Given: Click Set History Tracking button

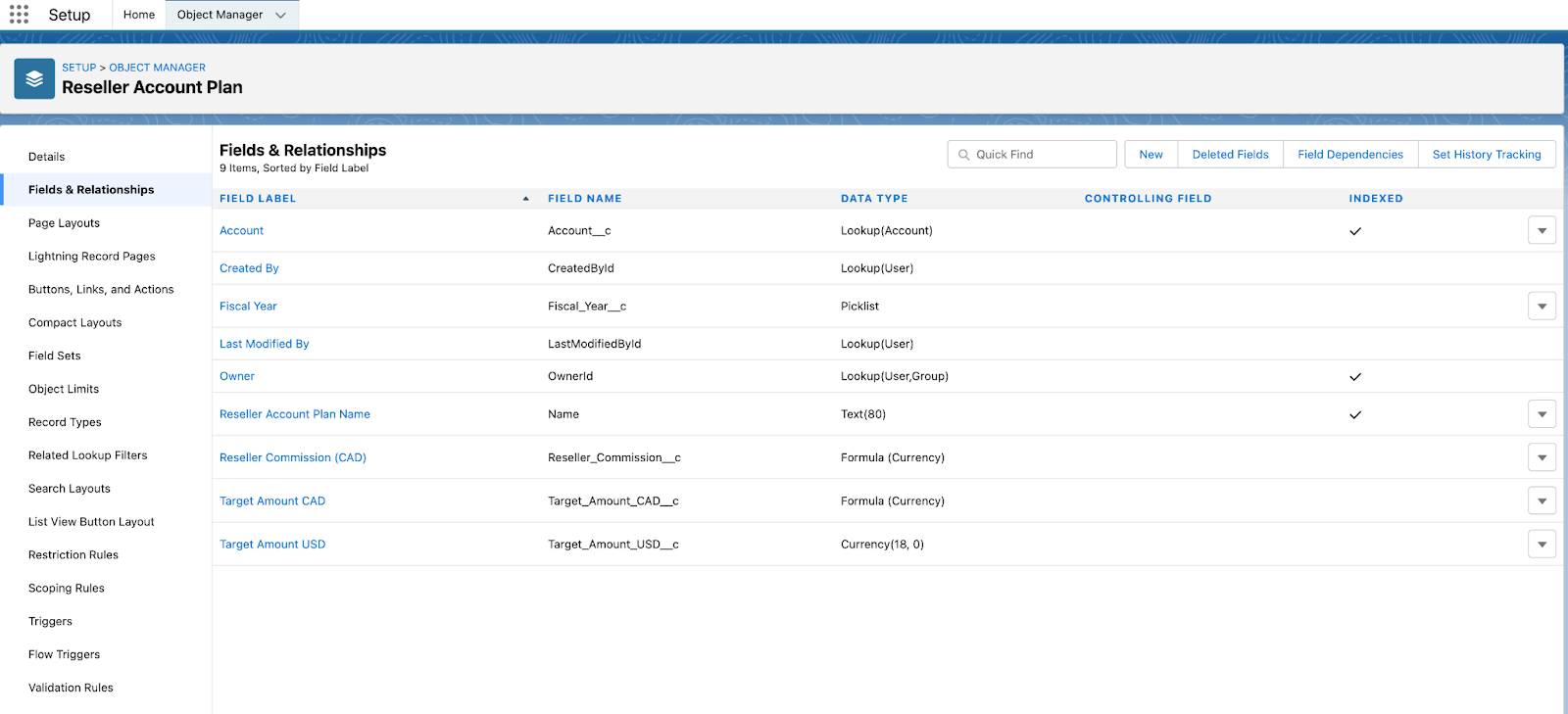Looking at the screenshot, I should coord(1487,155).
